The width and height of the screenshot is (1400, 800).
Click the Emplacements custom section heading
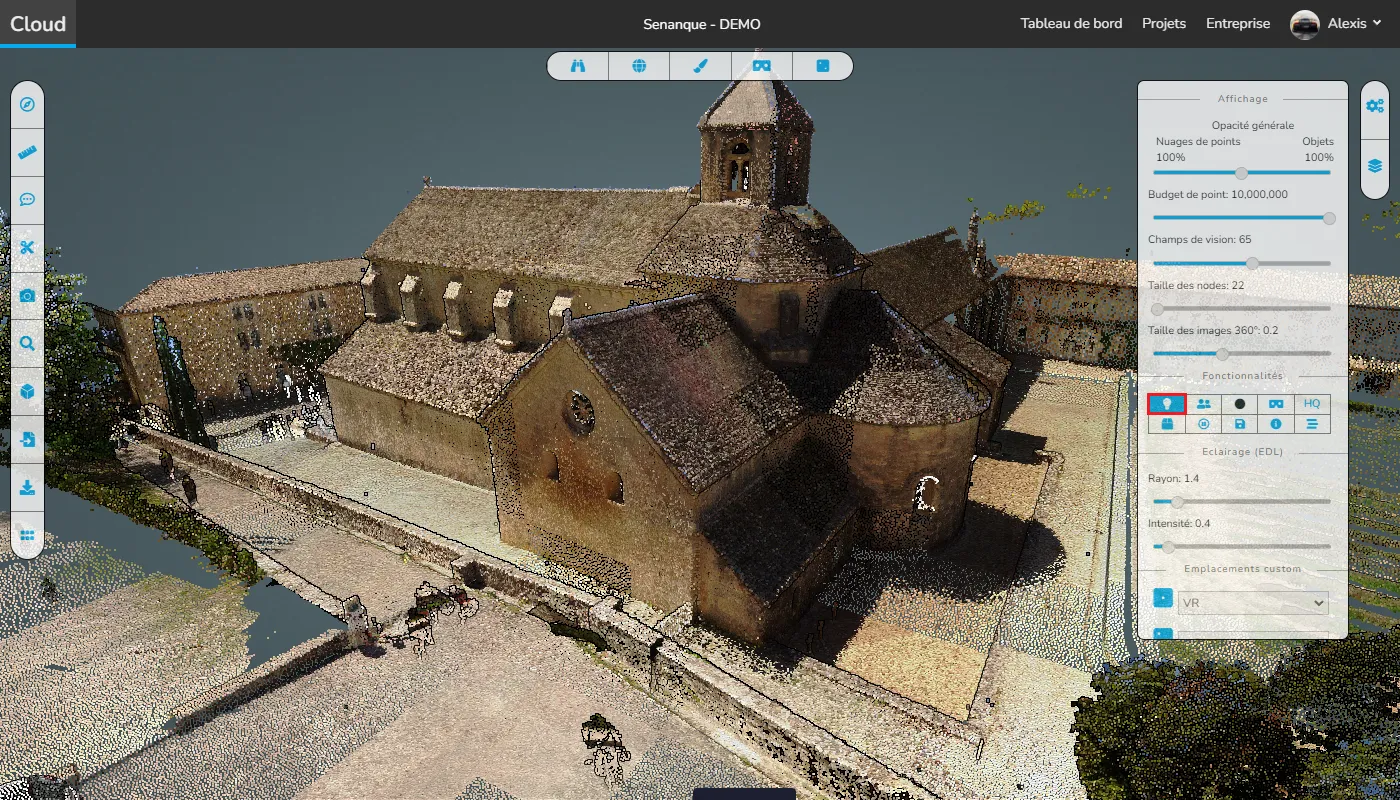tap(1243, 569)
